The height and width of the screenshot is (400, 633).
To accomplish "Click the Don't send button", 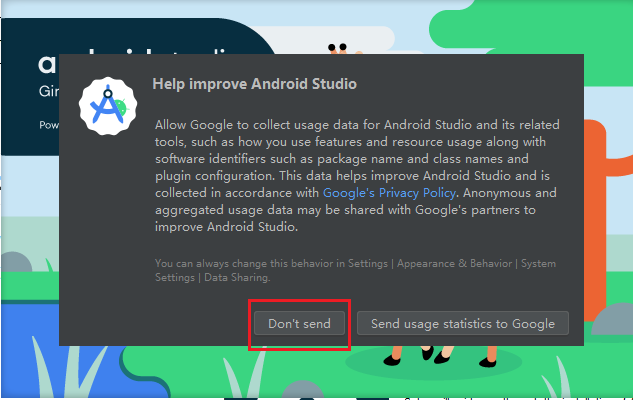I will pyautogui.click(x=299, y=323).
